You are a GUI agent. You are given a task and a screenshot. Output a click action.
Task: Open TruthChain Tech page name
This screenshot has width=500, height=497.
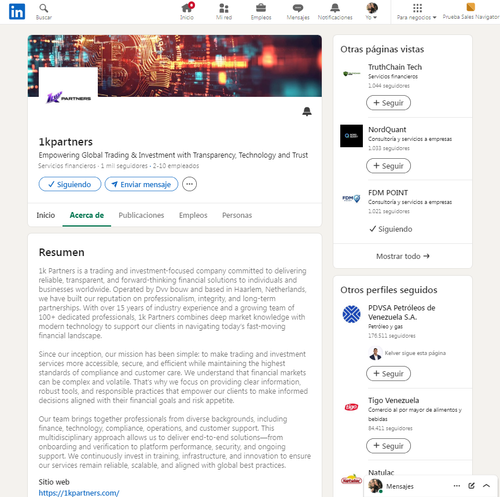395,67
